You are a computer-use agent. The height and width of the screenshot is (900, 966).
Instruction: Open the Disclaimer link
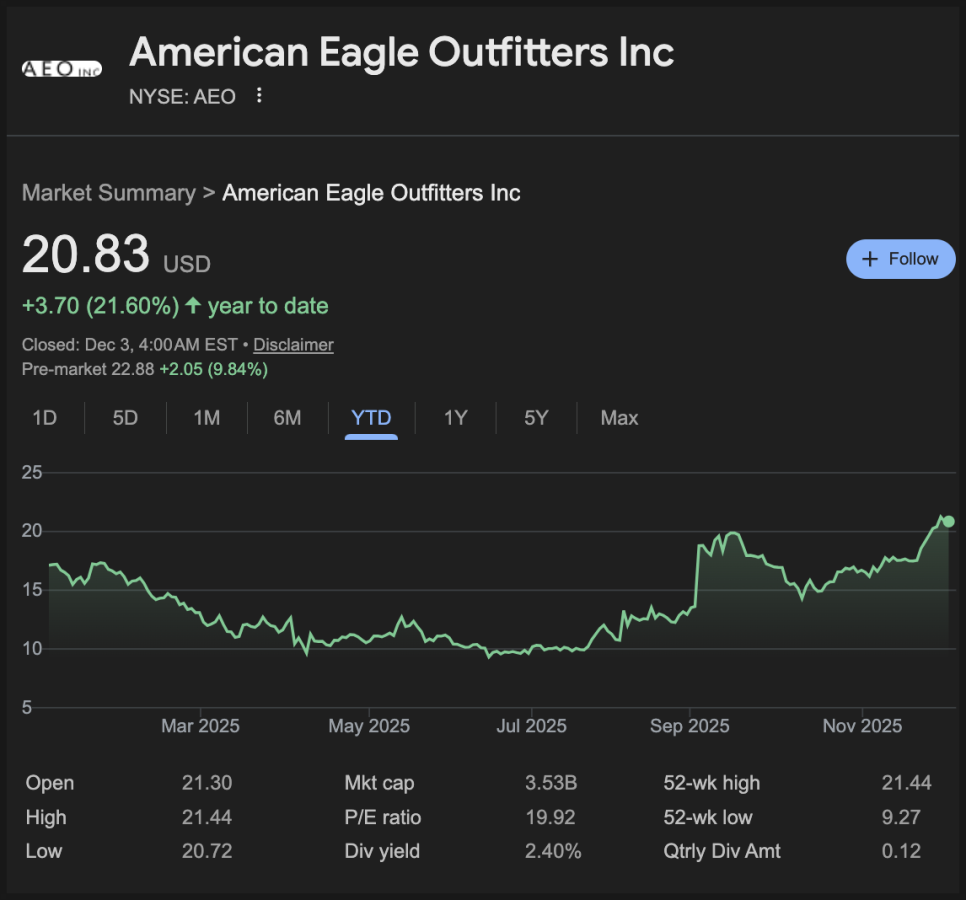(x=293, y=345)
